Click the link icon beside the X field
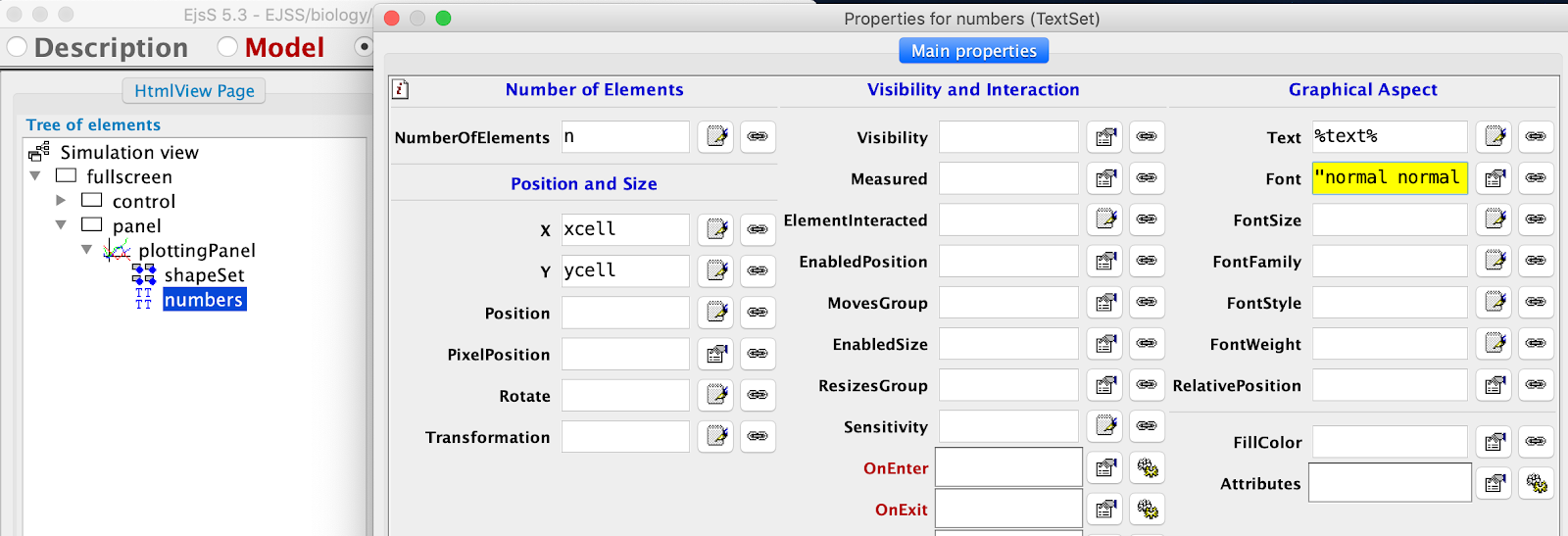1568x536 pixels. tap(758, 229)
